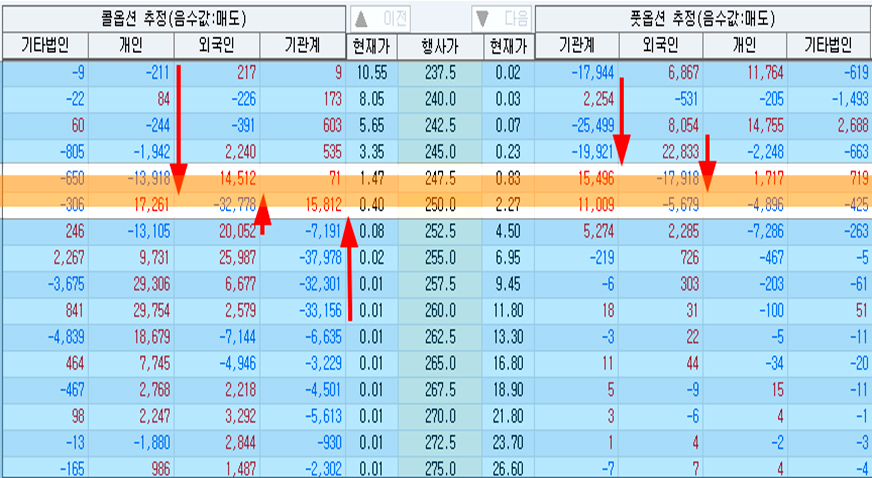Click 개인 header under put options

pos(745,45)
